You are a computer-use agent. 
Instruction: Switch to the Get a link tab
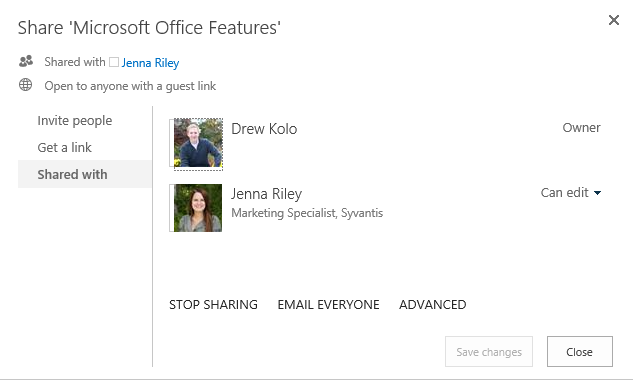click(x=65, y=147)
